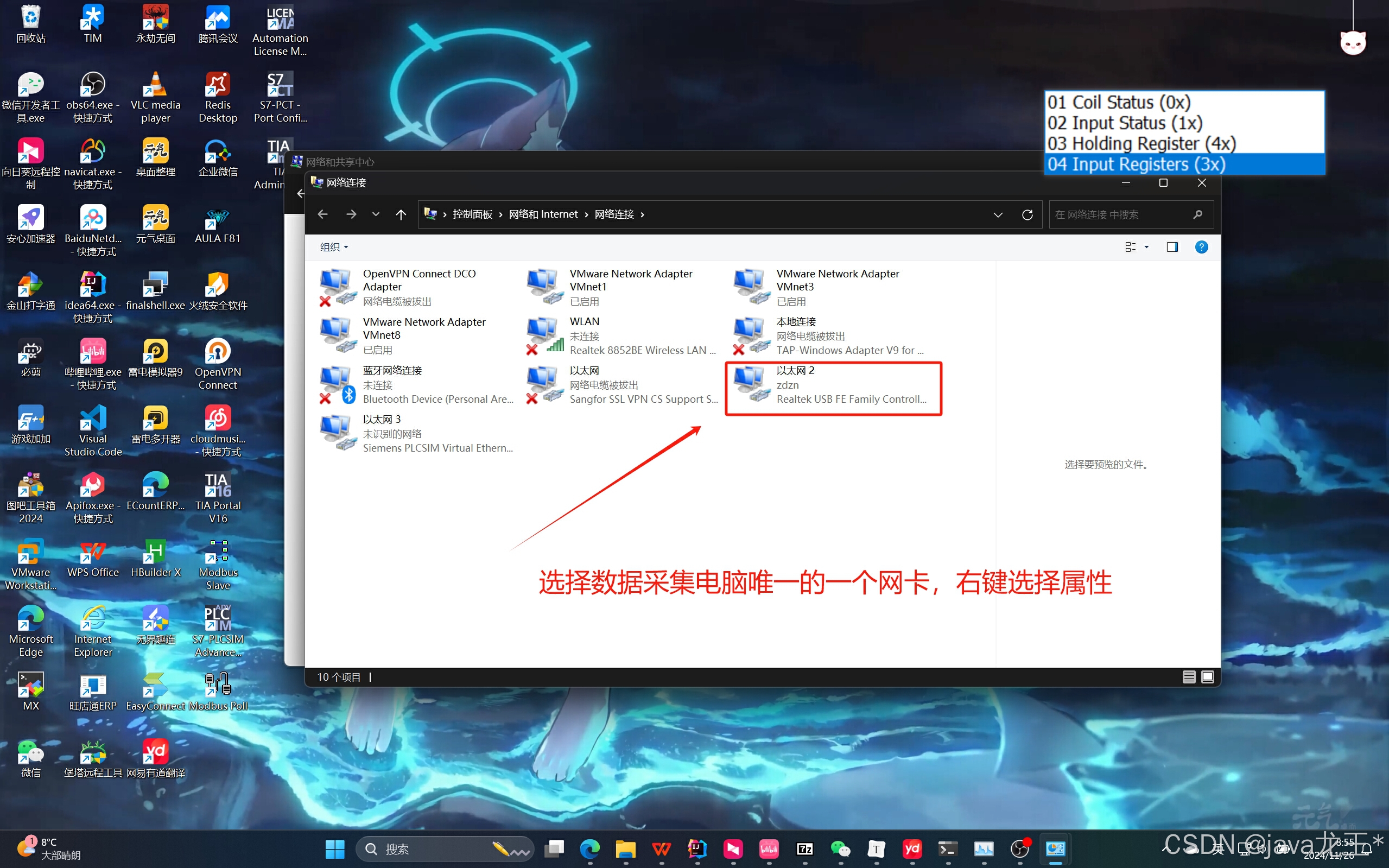Open the help question mark icon
Viewport: 1389px width, 868px height.
pyautogui.click(x=1201, y=247)
